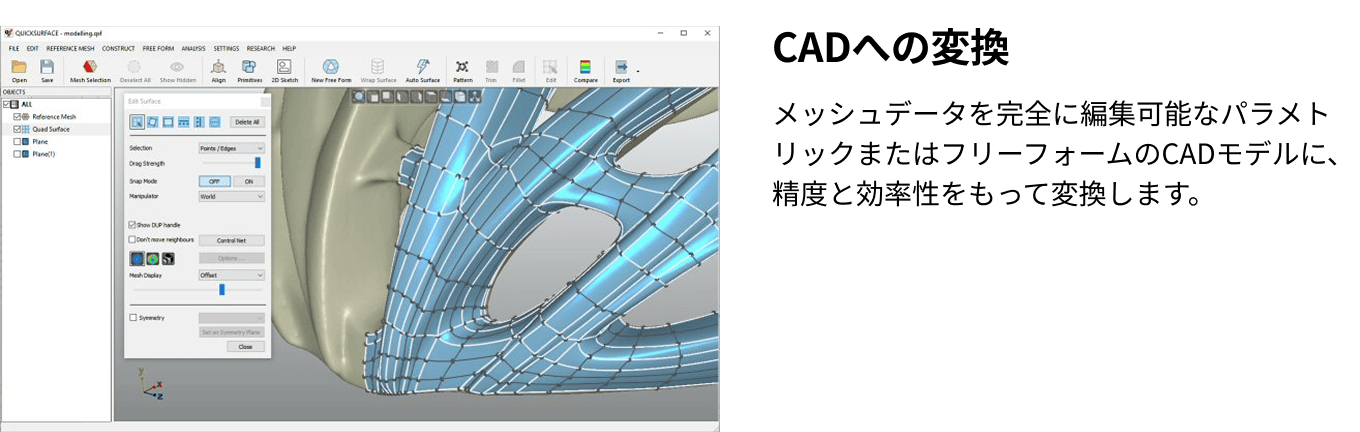The width and height of the screenshot is (1360, 432).
Task: Start a 2D Sketch
Action: click(283, 67)
